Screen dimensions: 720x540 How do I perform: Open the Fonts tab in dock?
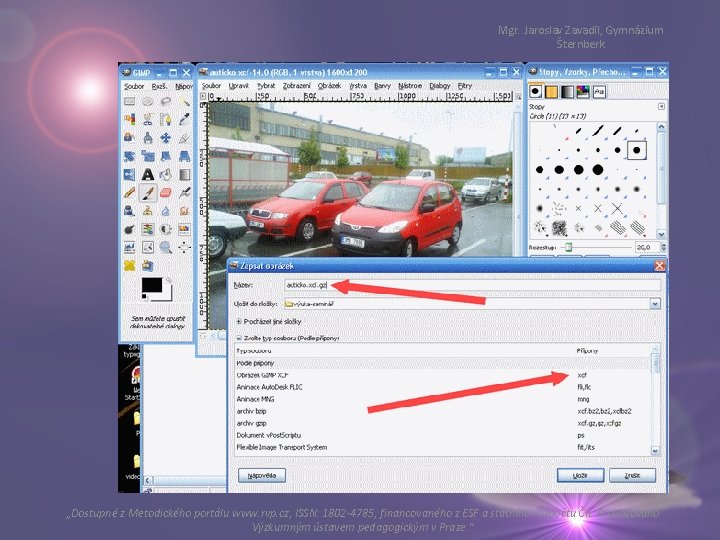[598, 91]
